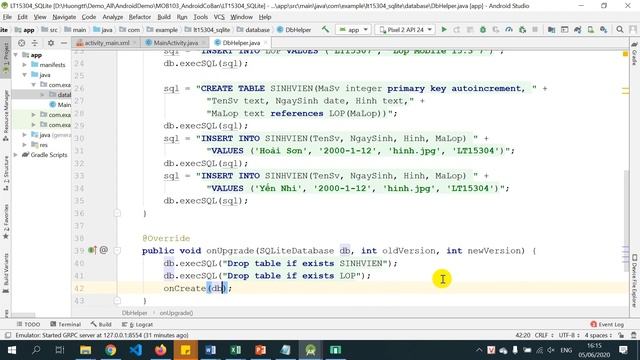This screenshot has width=640, height=360.
Task: Open the TODO tool window
Action: click(x=28, y=324)
